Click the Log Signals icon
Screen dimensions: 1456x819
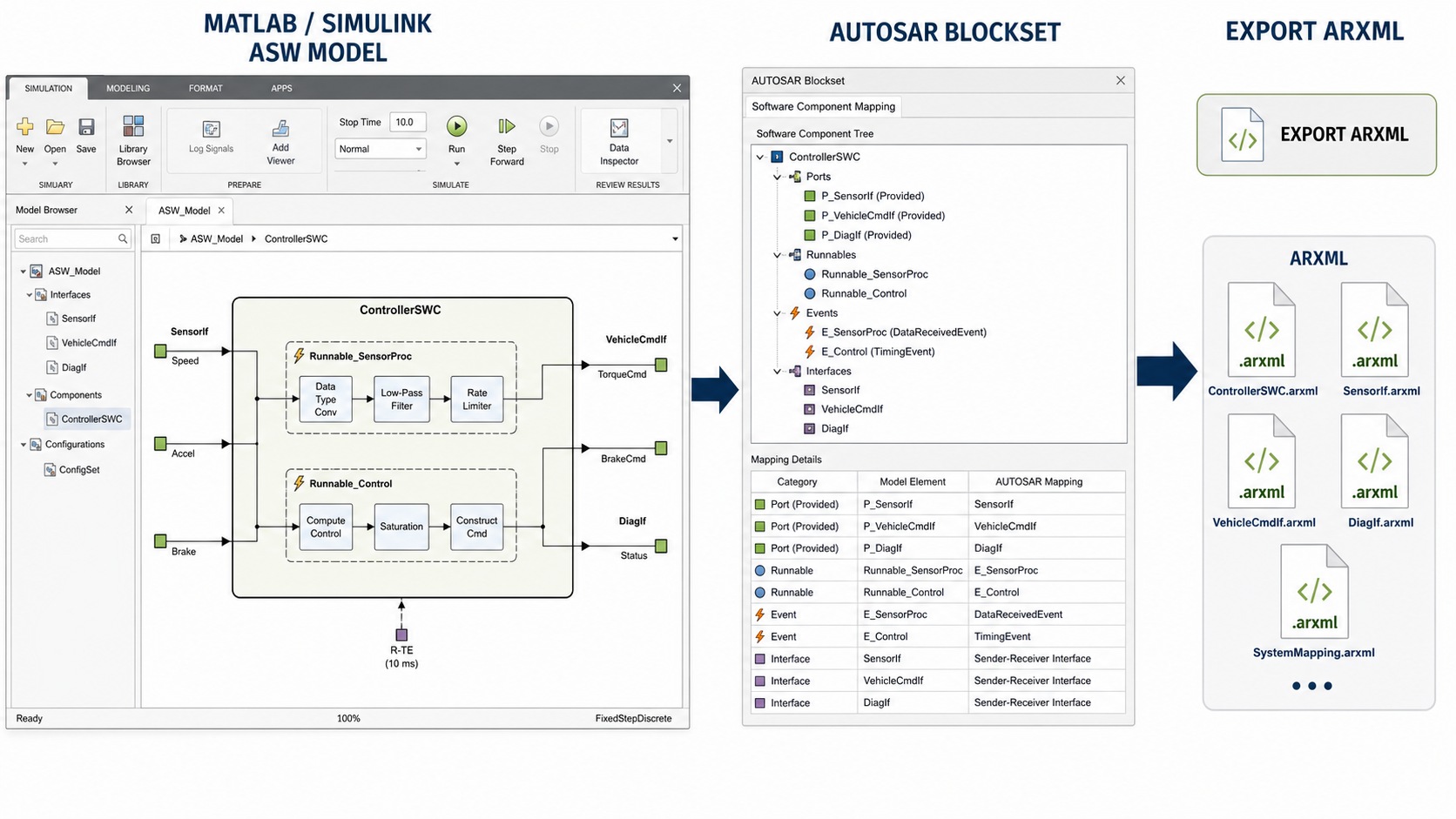[x=211, y=129]
